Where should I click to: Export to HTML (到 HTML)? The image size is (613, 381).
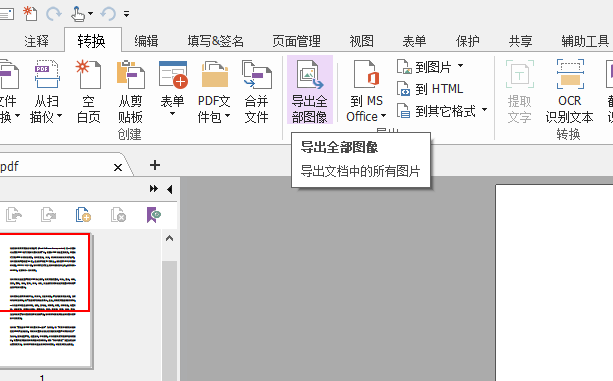(x=430, y=89)
